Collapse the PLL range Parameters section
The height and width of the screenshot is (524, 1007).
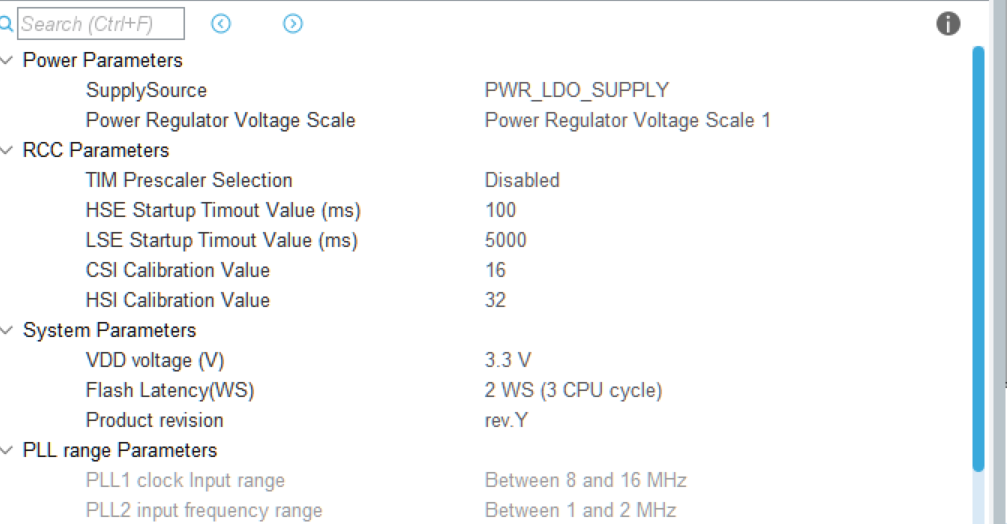click(x=7, y=450)
